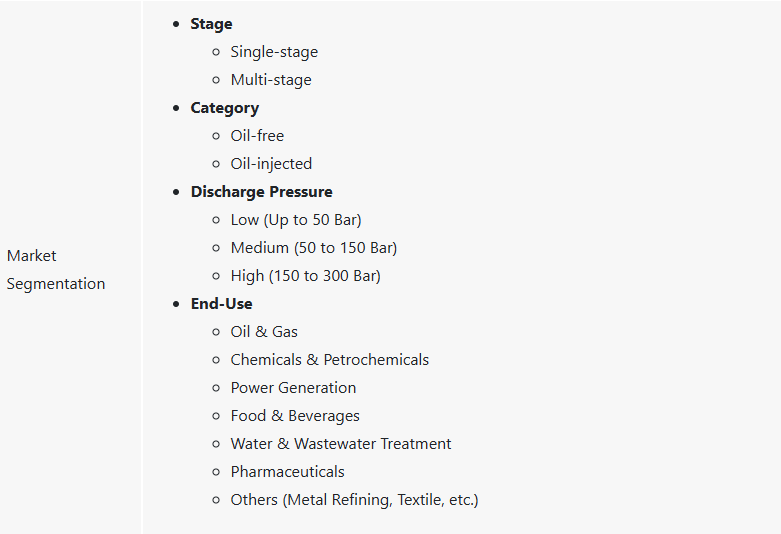
Task: Select Low (Up to 50 Bar)
Action: coord(296,220)
